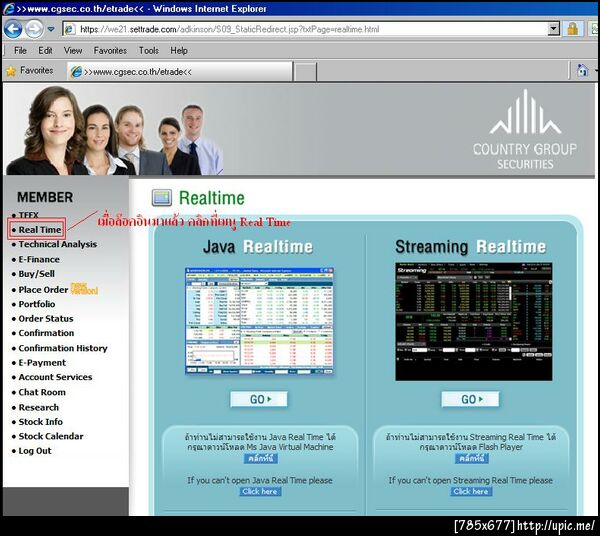Click the Internet Explorer title bar icon

pyautogui.click(x=8, y=9)
